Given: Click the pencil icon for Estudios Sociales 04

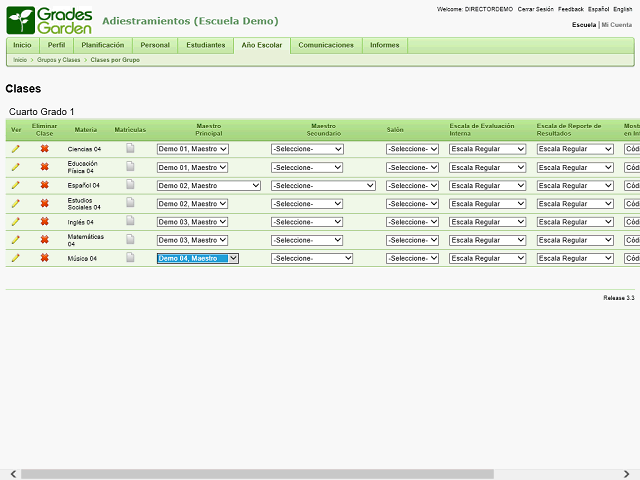Looking at the screenshot, I should (x=15, y=203).
